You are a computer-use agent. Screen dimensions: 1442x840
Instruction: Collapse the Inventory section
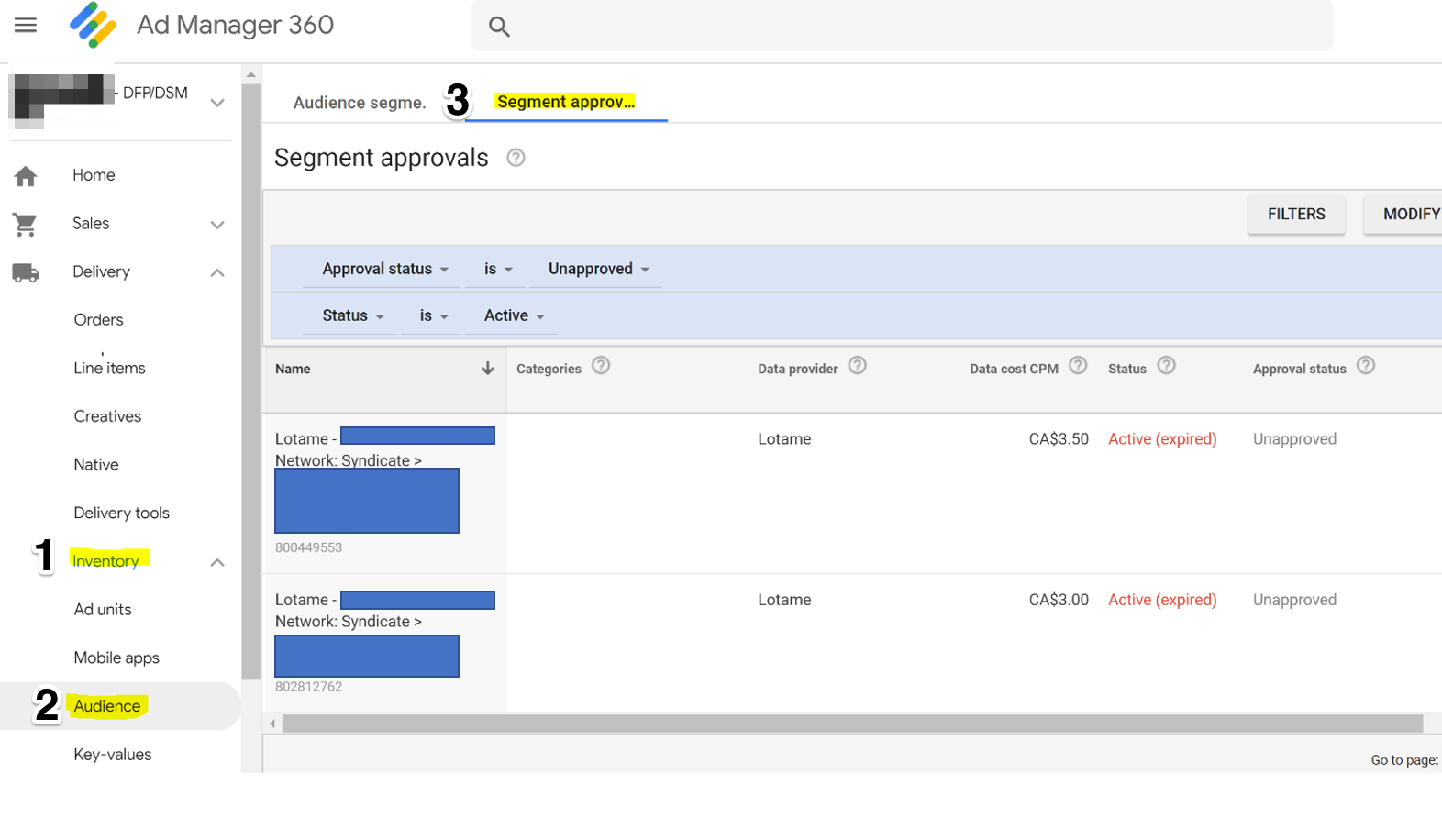(217, 562)
